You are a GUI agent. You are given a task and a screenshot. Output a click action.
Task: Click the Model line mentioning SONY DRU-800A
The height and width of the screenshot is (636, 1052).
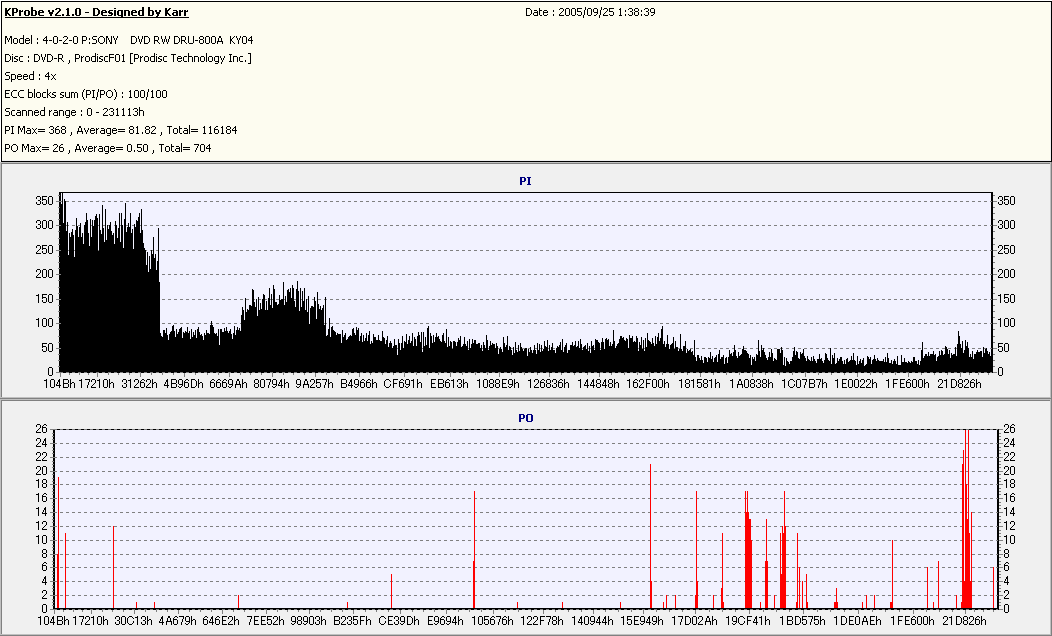(x=129, y=40)
